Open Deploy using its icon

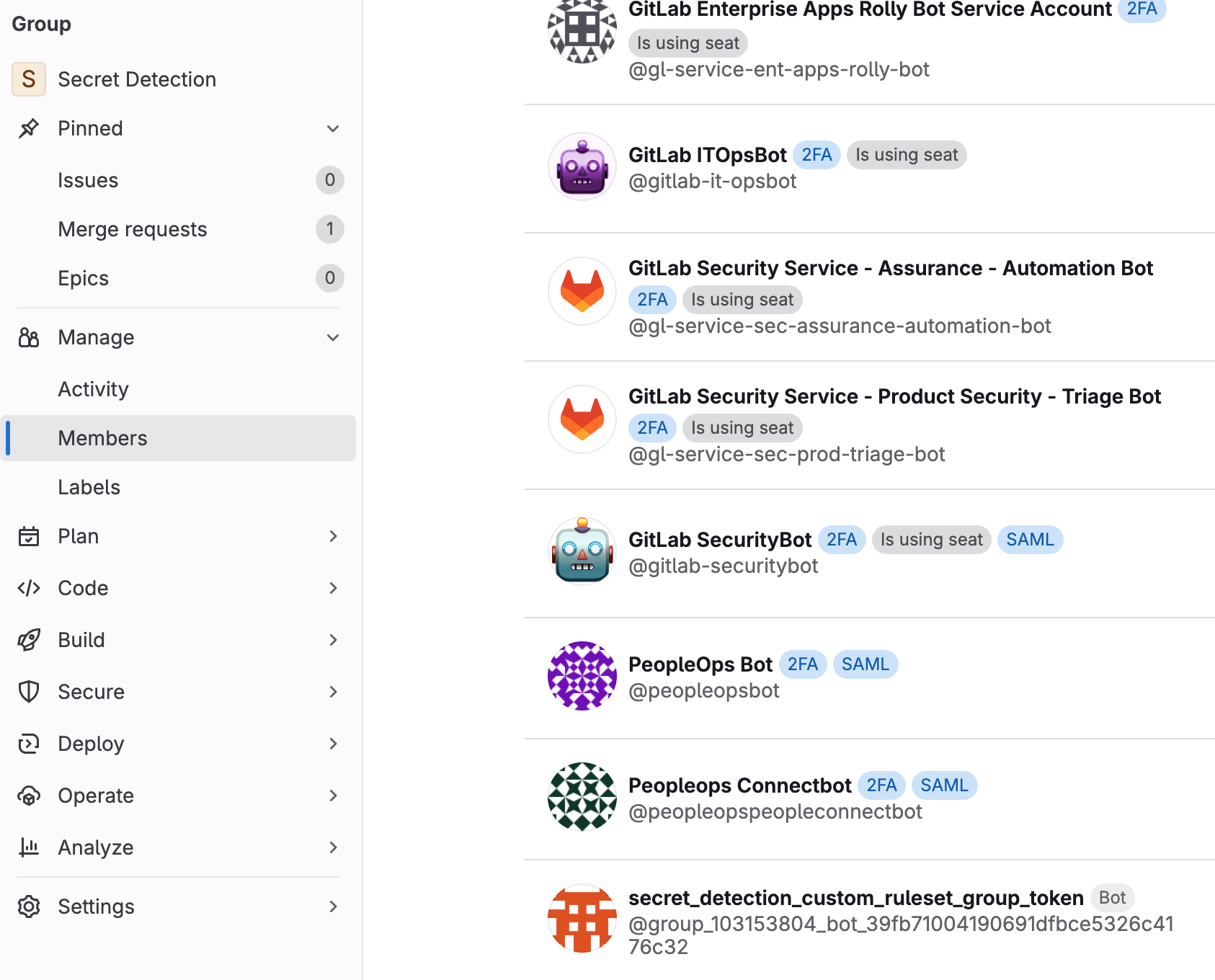[x=28, y=744]
